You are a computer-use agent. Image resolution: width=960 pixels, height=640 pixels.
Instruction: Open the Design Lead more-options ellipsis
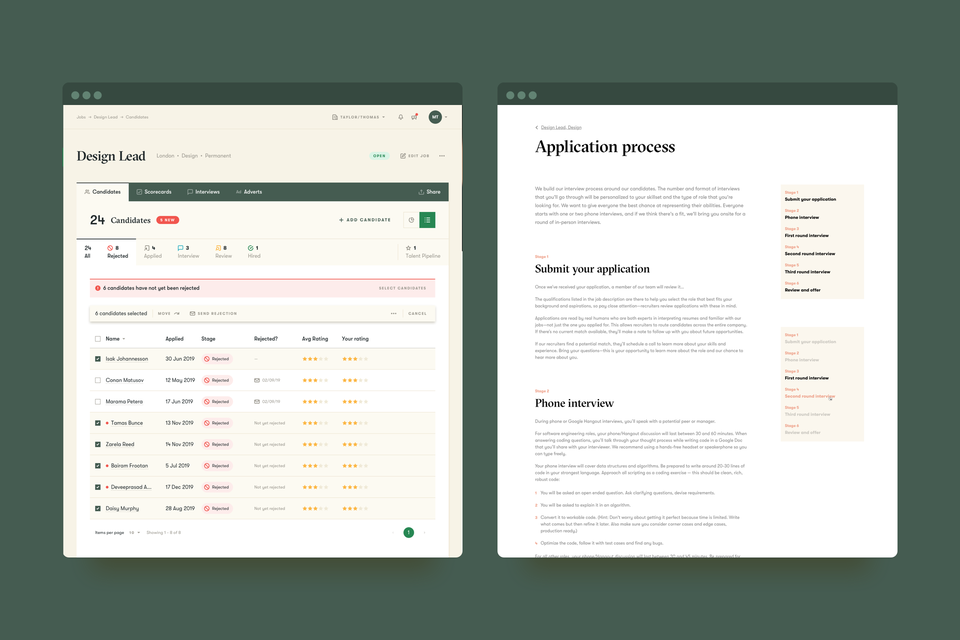[x=442, y=156]
